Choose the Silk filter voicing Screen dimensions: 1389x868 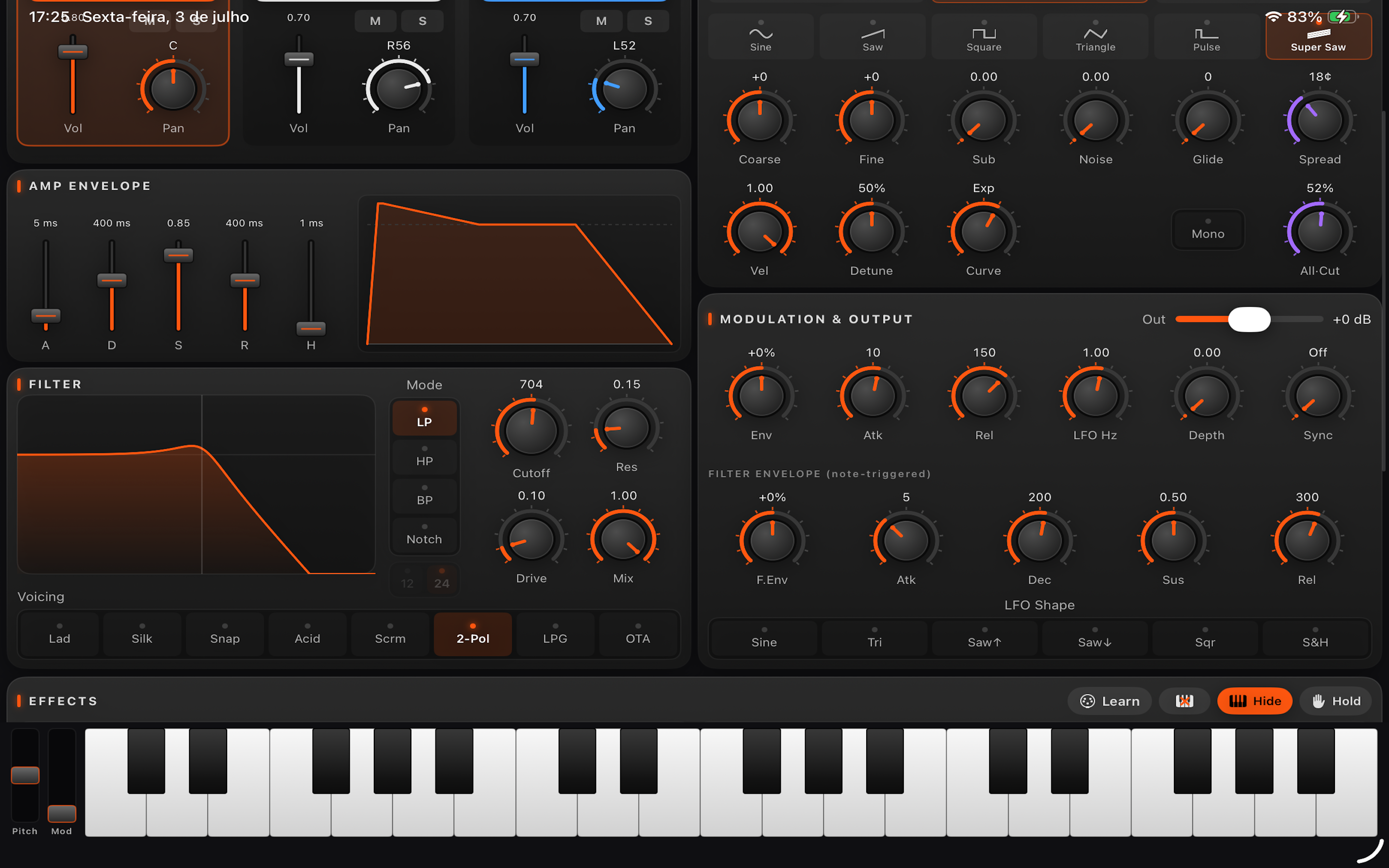(142, 634)
